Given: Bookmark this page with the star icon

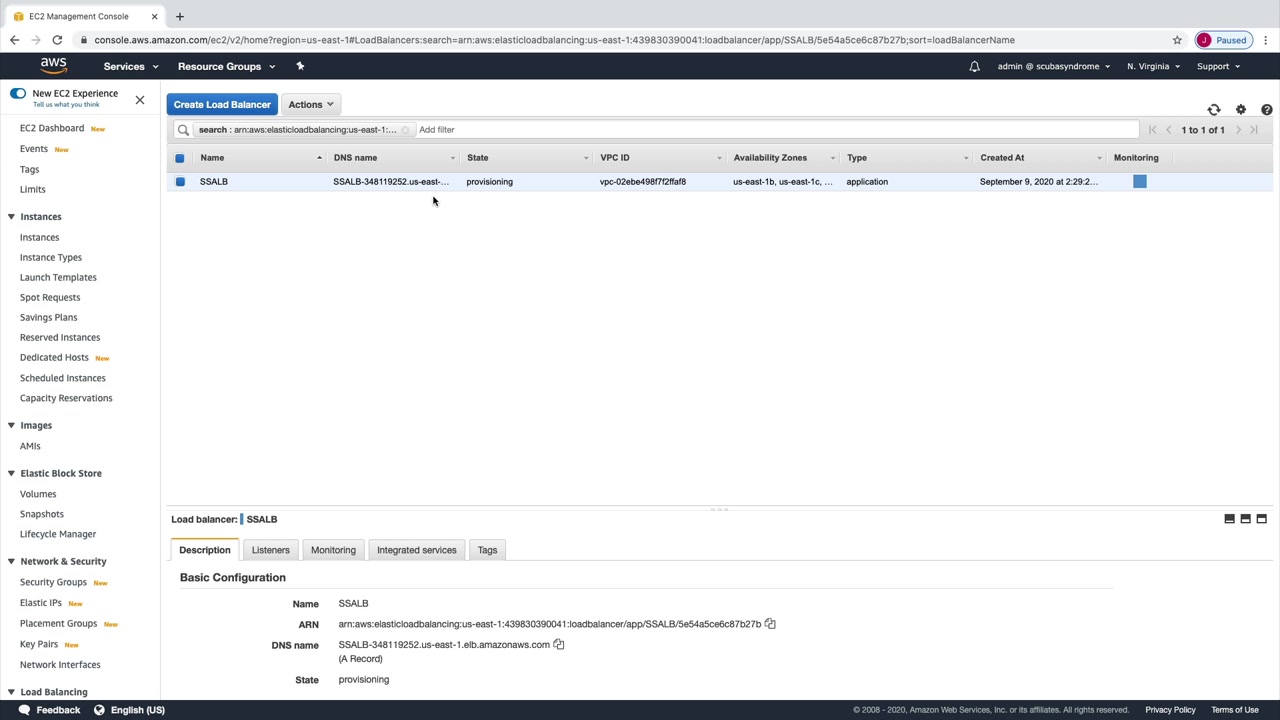Looking at the screenshot, I should click(x=1177, y=40).
